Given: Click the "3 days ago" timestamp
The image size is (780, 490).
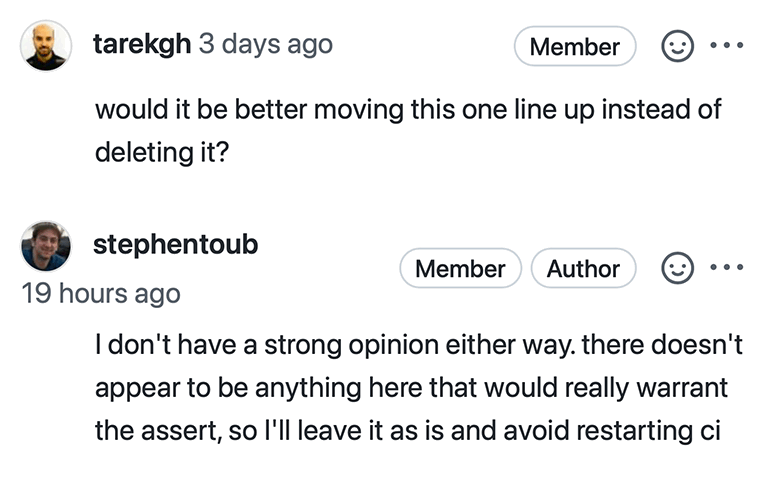Looking at the screenshot, I should 266,45.
